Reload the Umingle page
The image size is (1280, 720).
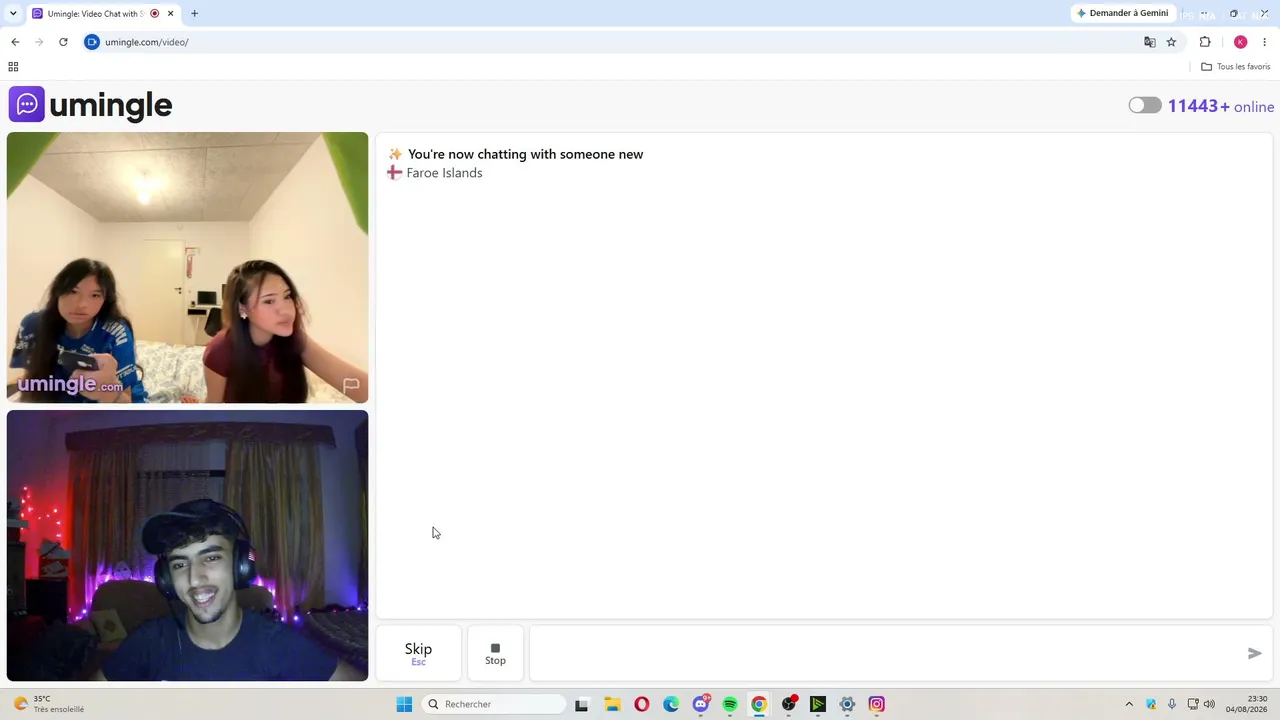pyautogui.click(x=63, y=42)
